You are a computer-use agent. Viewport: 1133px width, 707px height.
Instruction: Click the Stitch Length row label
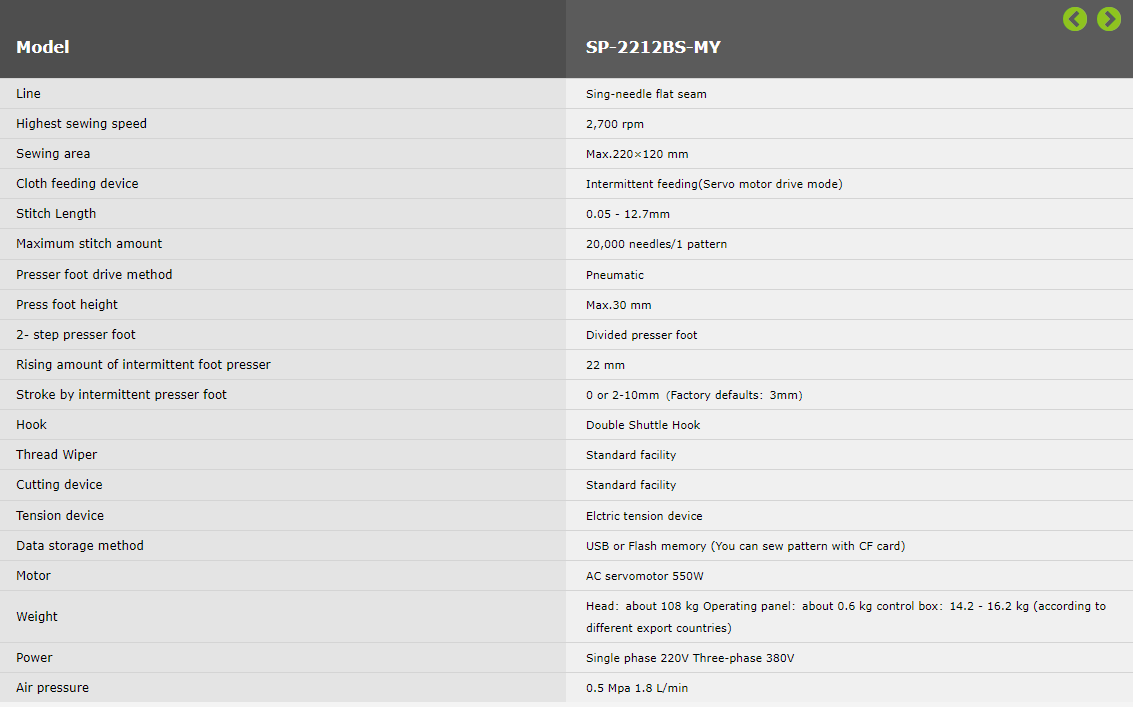coord(56,214)
